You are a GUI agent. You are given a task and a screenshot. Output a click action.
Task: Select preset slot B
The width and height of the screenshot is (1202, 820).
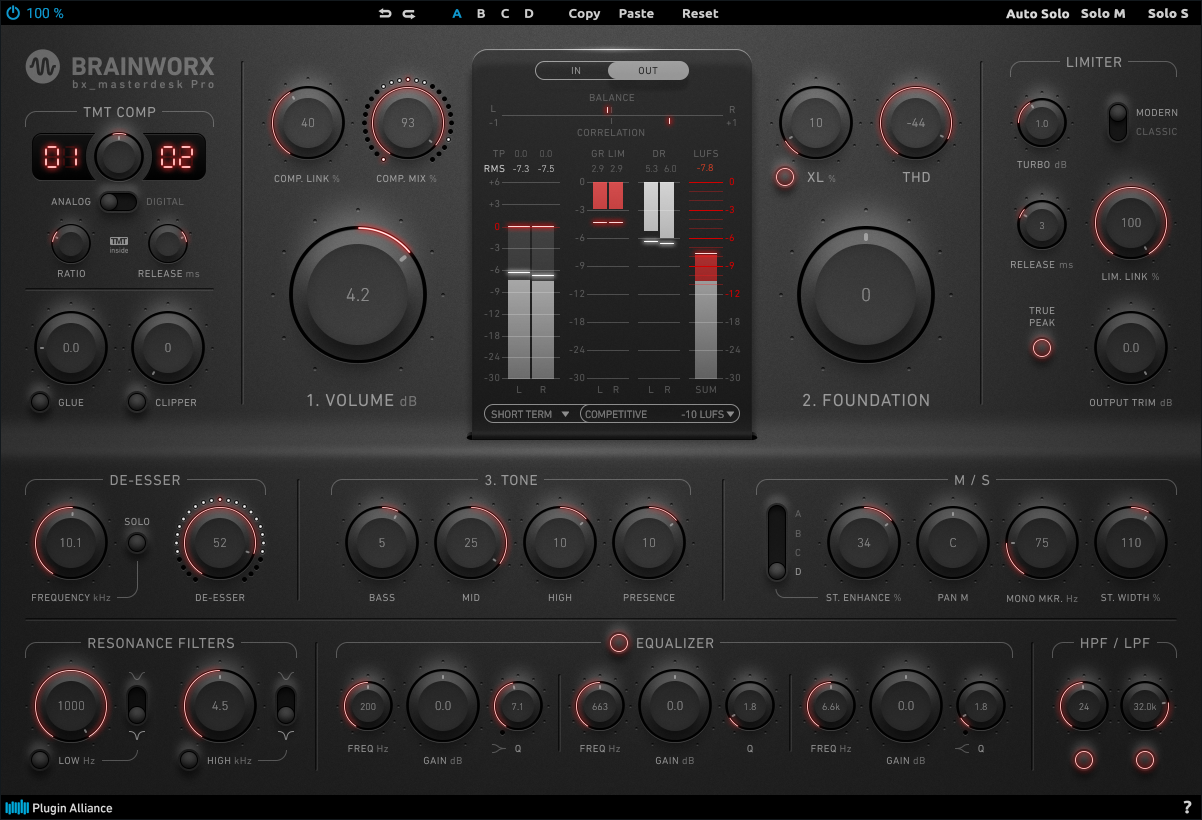point(481,14)
